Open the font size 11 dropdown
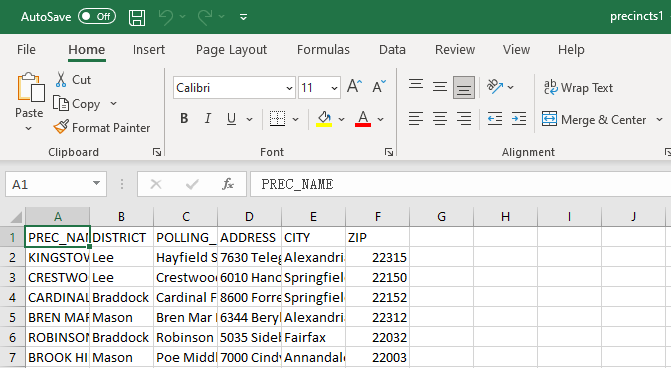Image resolution: width=671 pixels, height=368 pixels. coord(334,88)
